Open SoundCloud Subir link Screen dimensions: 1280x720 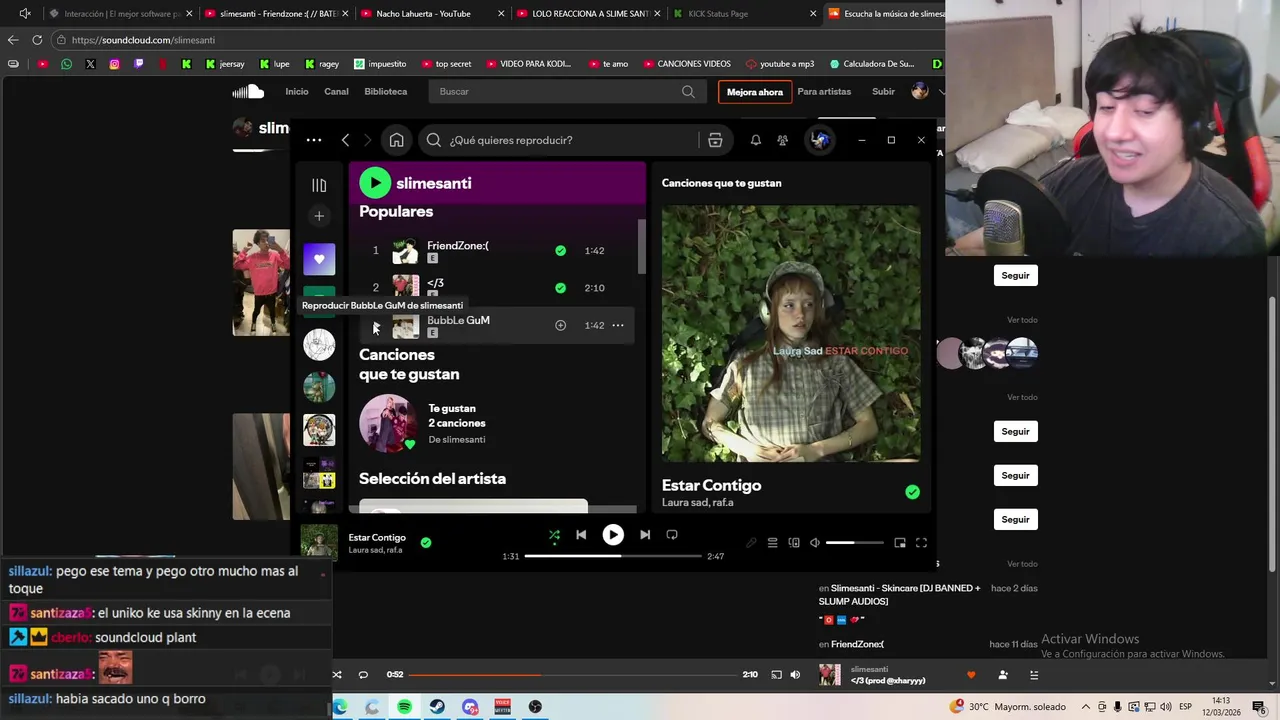pos(883,91)
